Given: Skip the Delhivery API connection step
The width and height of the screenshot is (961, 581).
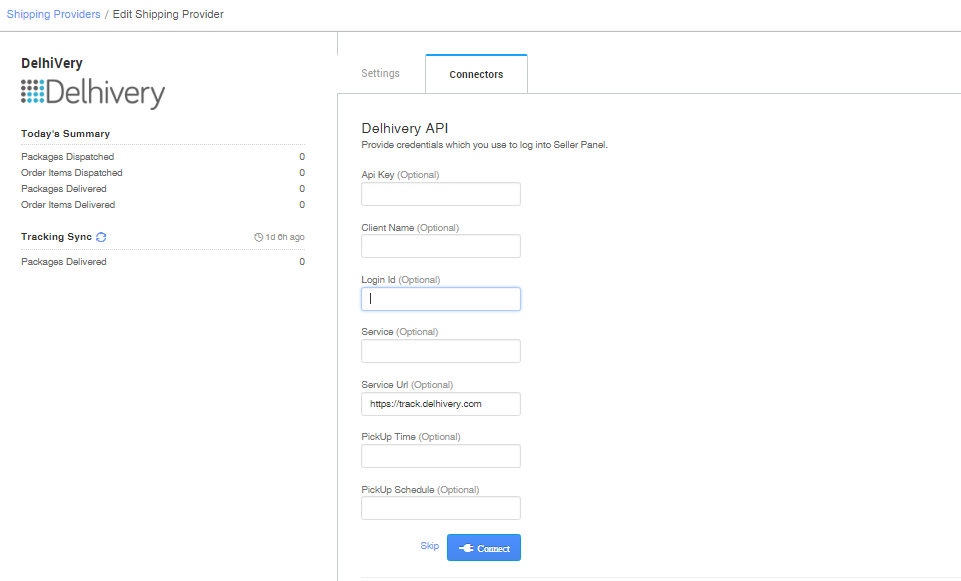Looking at the screenshot, I should click(x=429, y=545).
